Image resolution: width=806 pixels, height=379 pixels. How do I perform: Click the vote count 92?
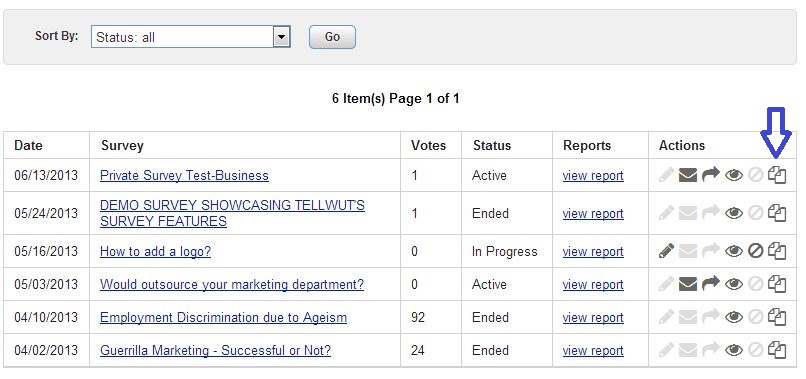(418, 317)
